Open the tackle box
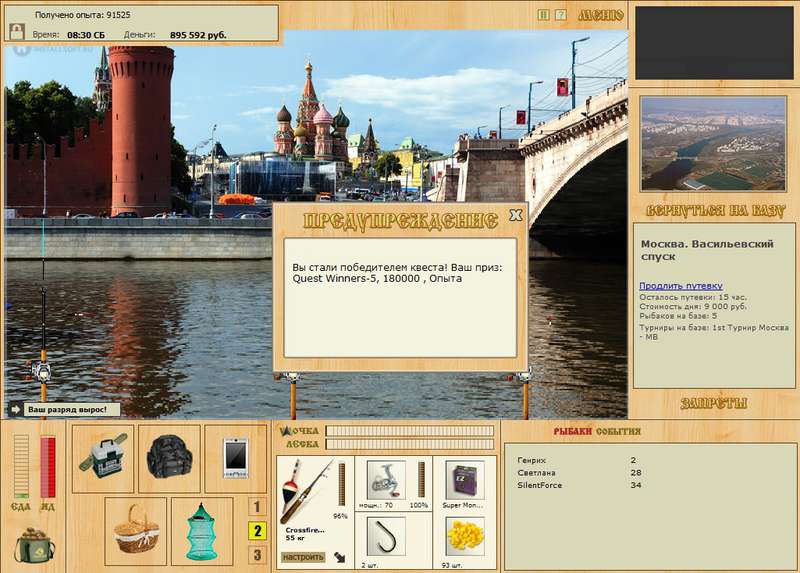Screen dimensions: 800x573 point(103,458)
